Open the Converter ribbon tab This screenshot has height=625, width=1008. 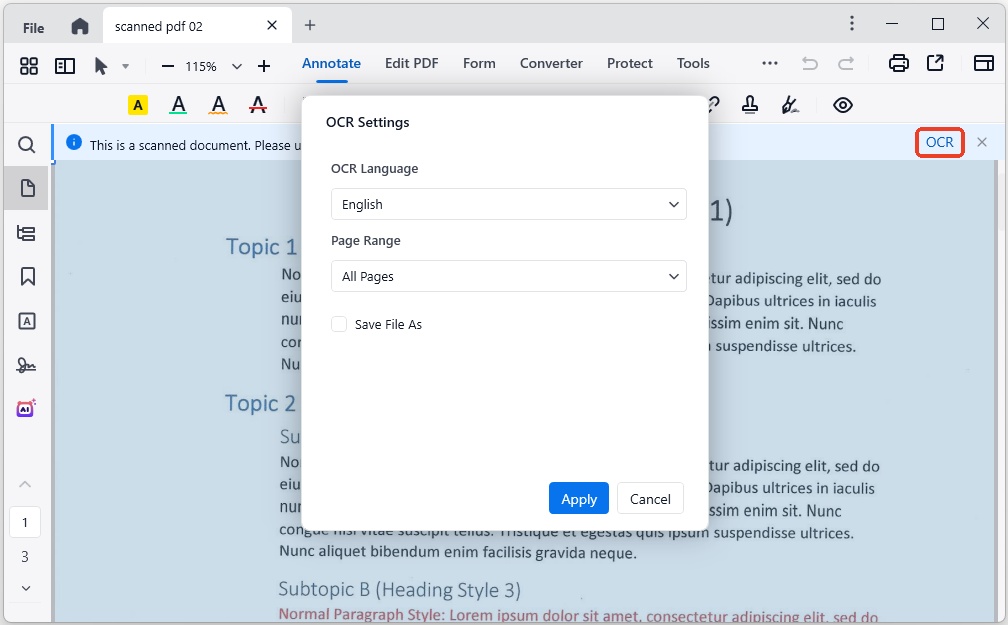tap(551, 63)
